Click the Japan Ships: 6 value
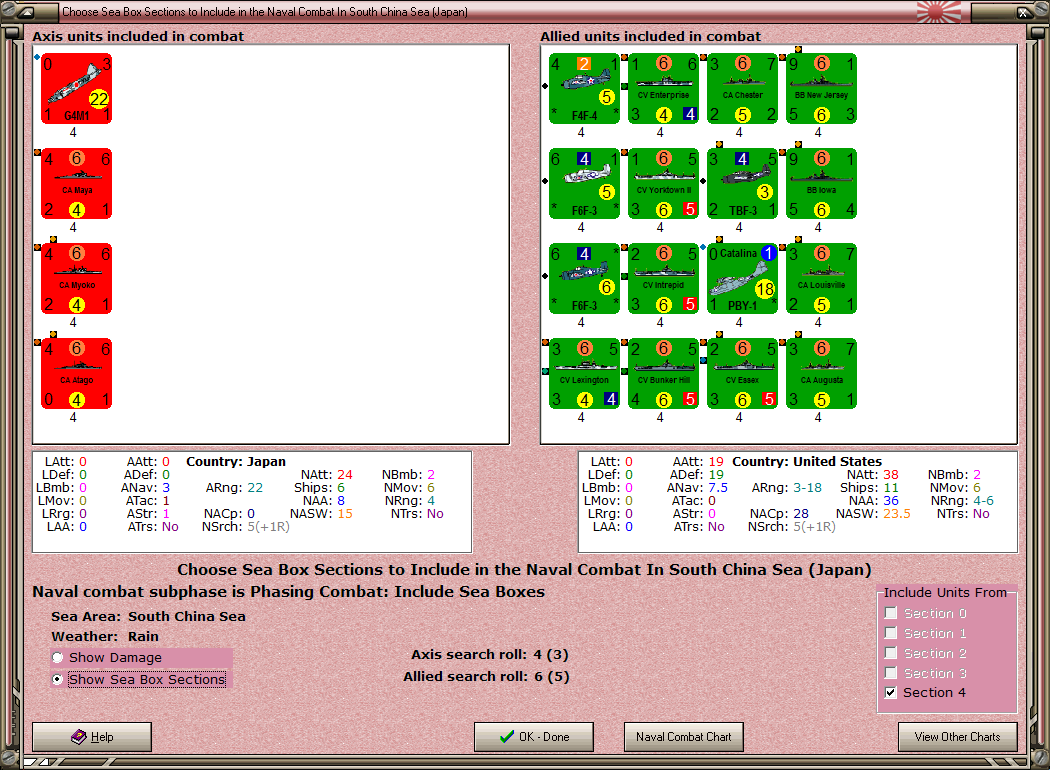Image resolution: width=1050 pixels, height=770 pixels. click(319, 487)
